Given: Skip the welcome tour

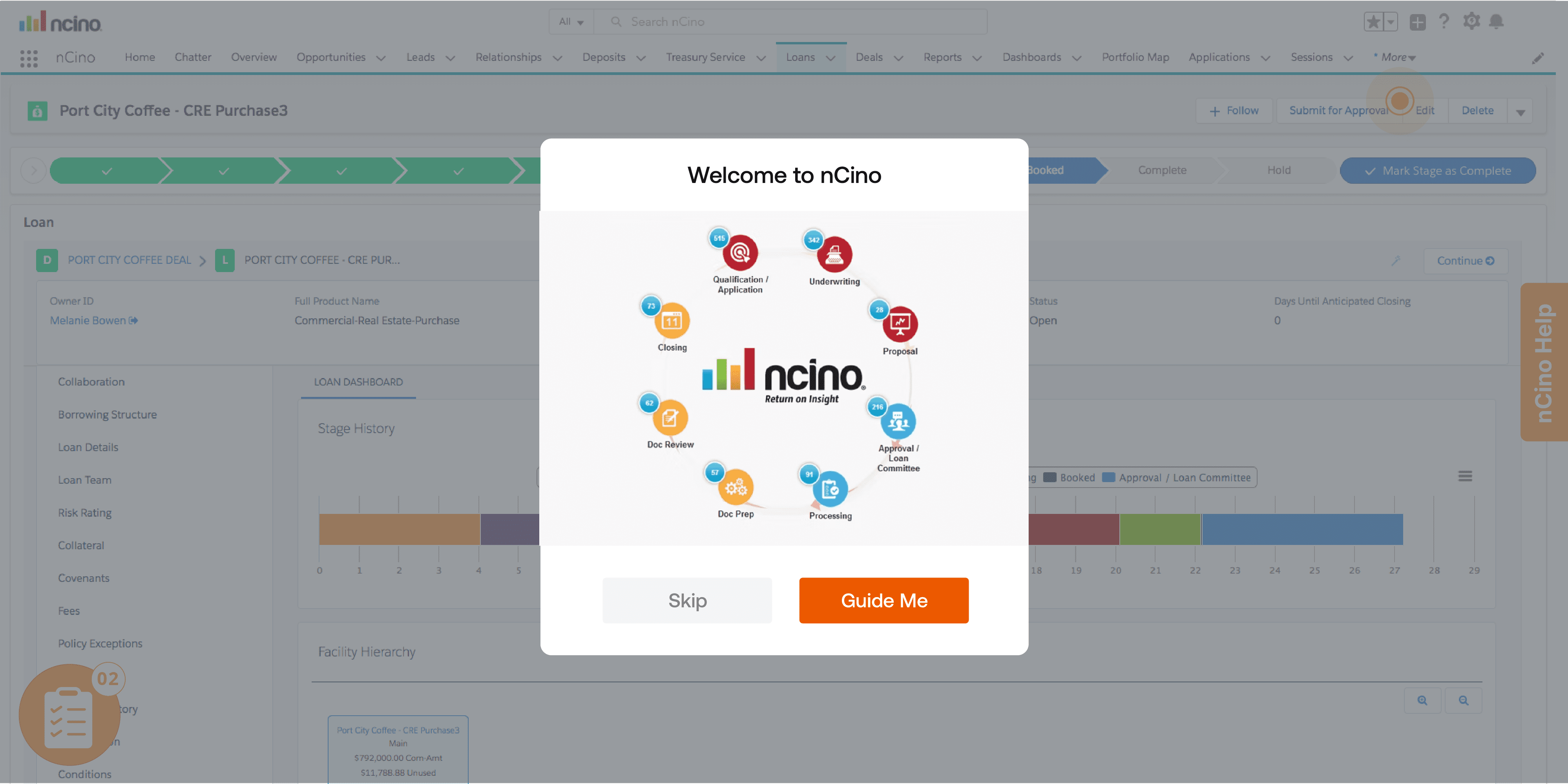Looking at the screenshot, I should tap(687, 600).
